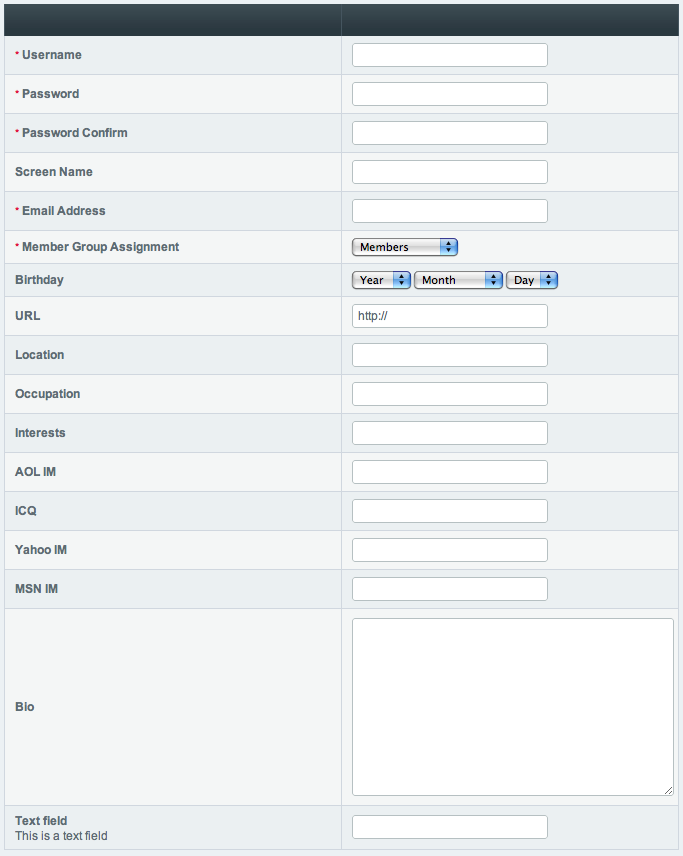683x856 pixels.
Task: Click the Password Confirm input field
Action: pos(449,132)
